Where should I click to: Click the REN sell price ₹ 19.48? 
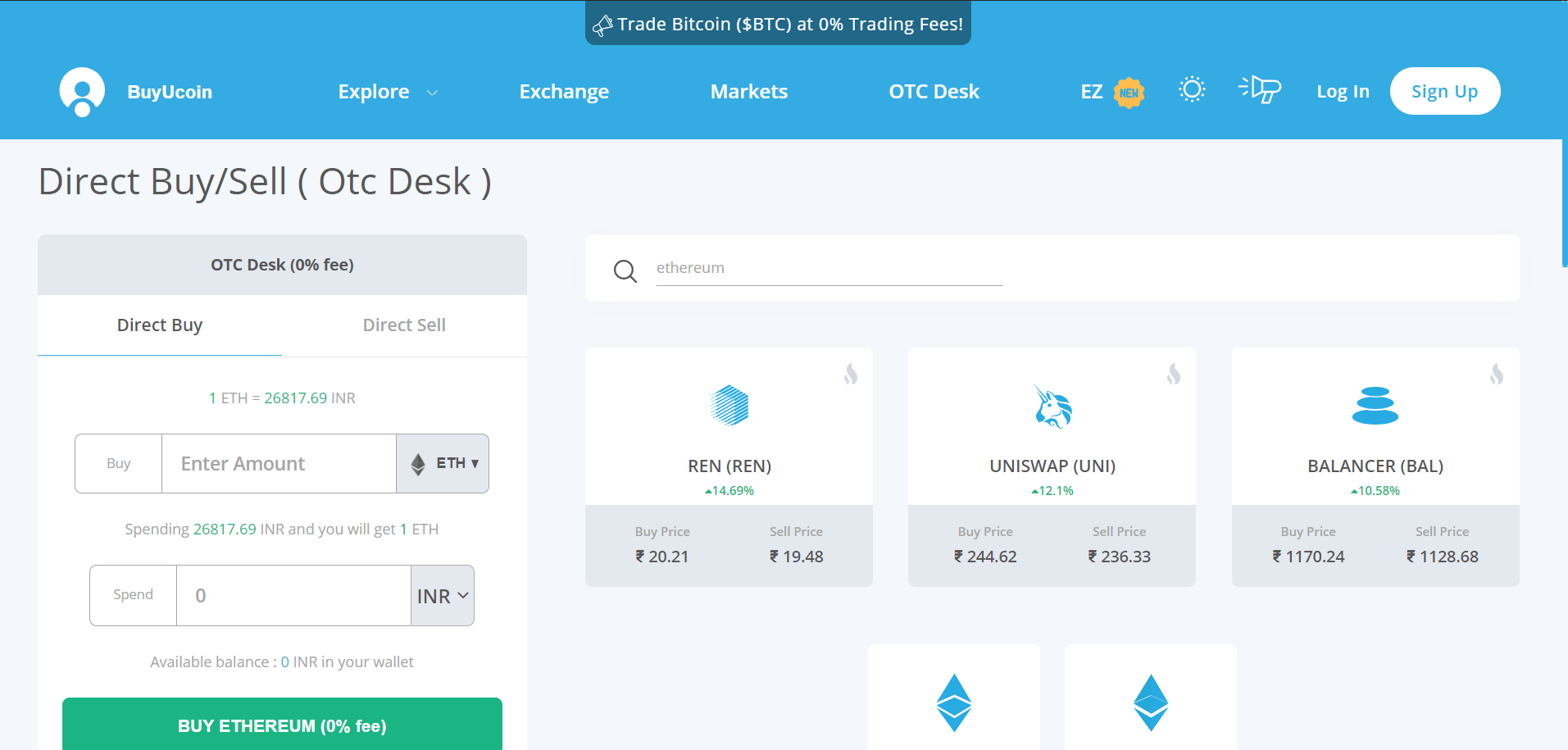(796, 557)
